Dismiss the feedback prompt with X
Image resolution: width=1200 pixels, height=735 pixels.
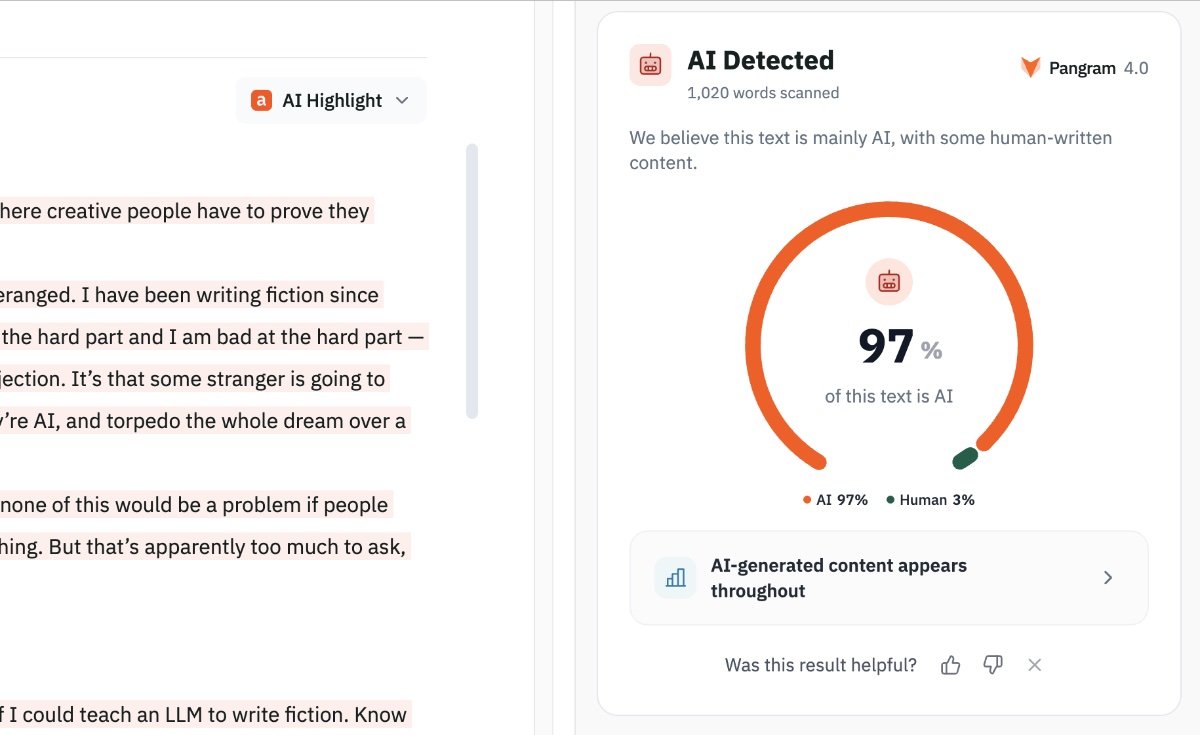click(1035, 665)
